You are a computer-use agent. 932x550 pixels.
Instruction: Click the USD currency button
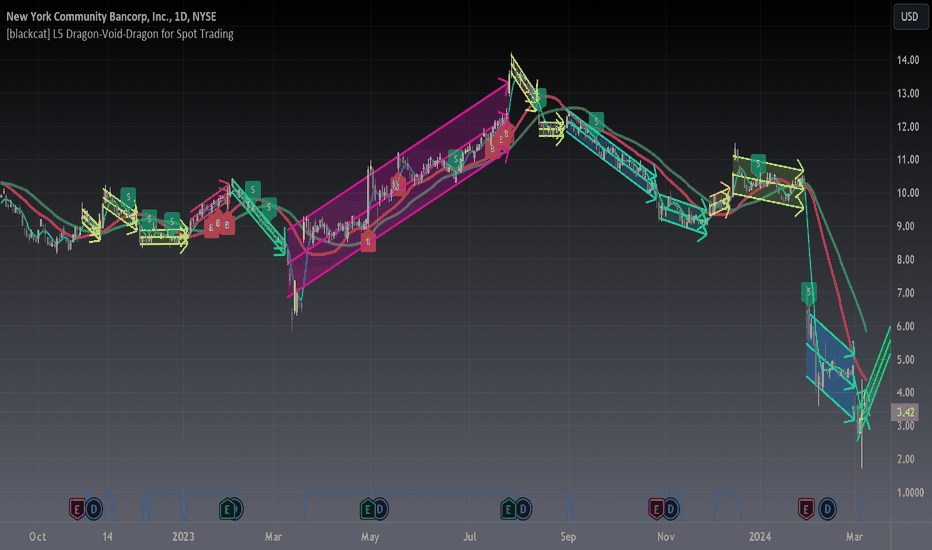[909, 17]
